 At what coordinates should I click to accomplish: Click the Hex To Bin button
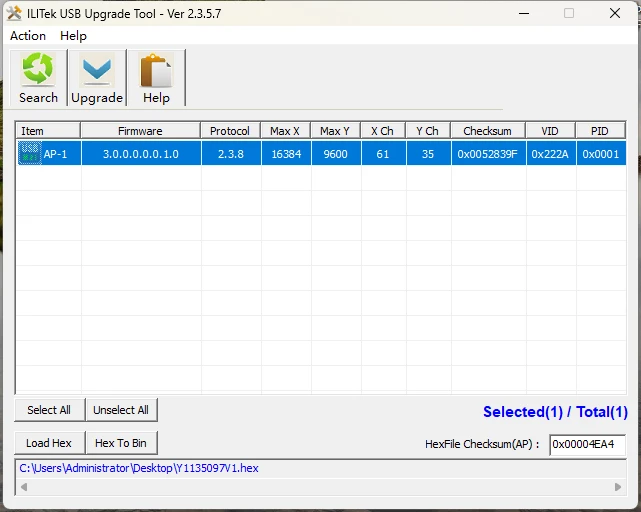[121, 443]
